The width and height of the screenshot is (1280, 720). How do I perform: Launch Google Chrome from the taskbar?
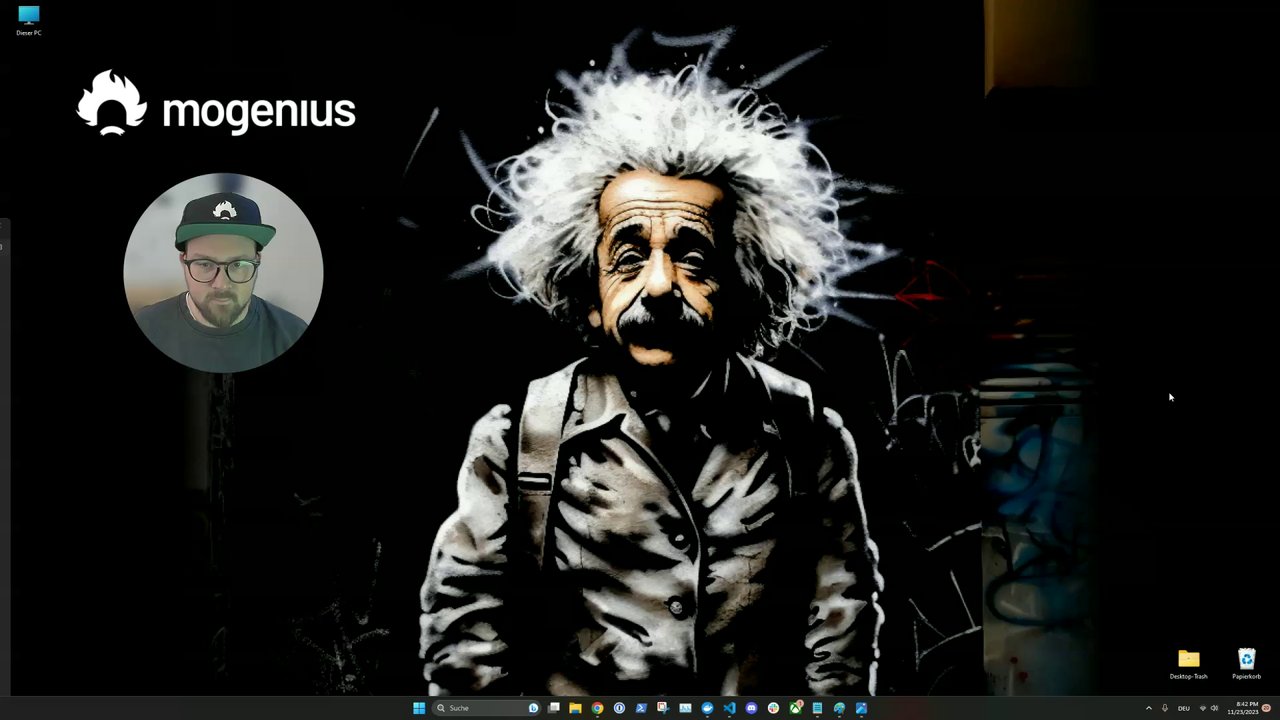tap(597, 708)
